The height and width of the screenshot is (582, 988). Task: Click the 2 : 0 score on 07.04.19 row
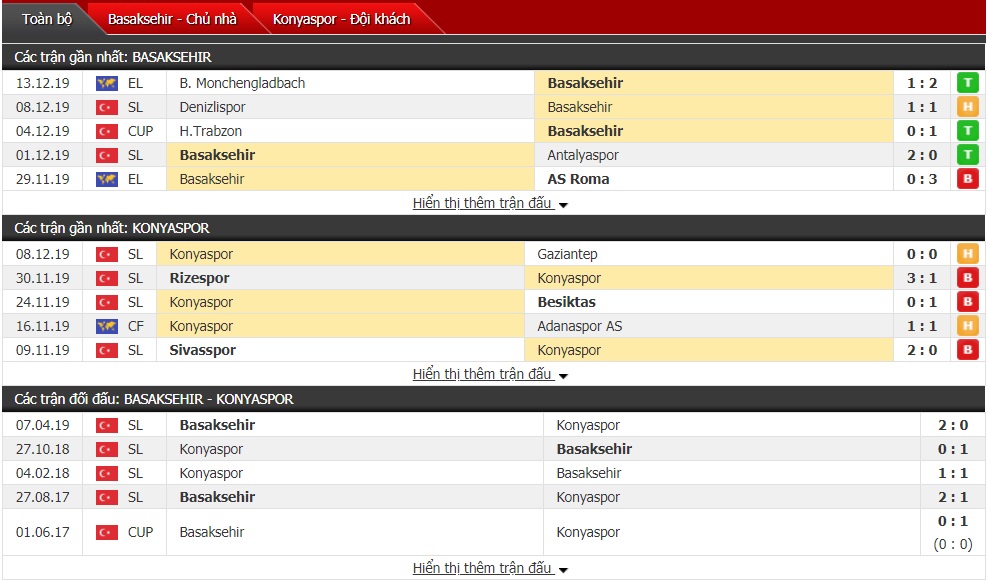(x=953, y=426)
